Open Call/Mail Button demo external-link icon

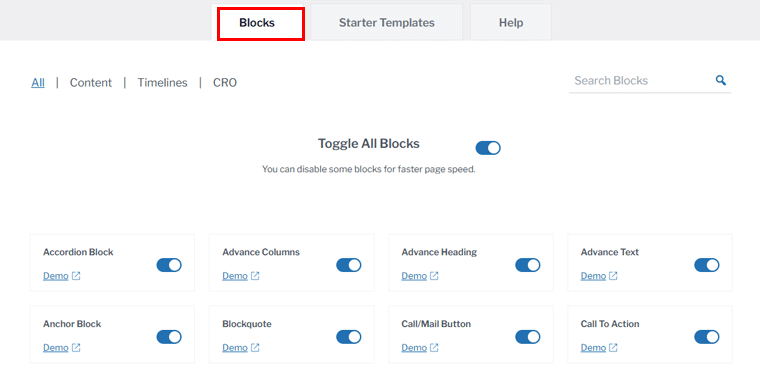[x=434, y=348]
